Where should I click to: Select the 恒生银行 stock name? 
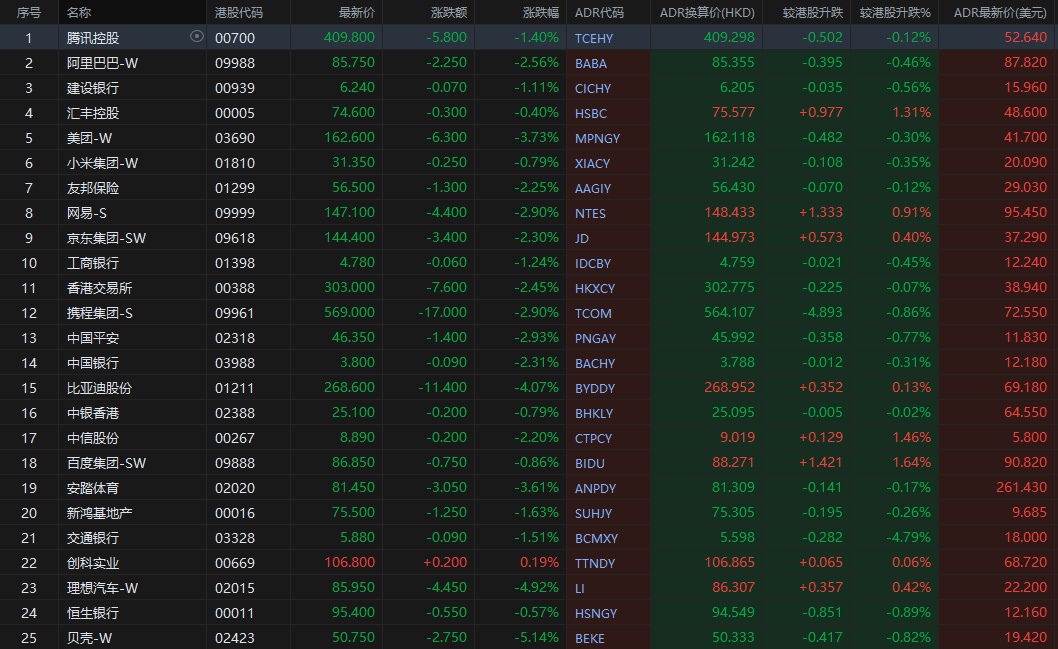point(93,612)
